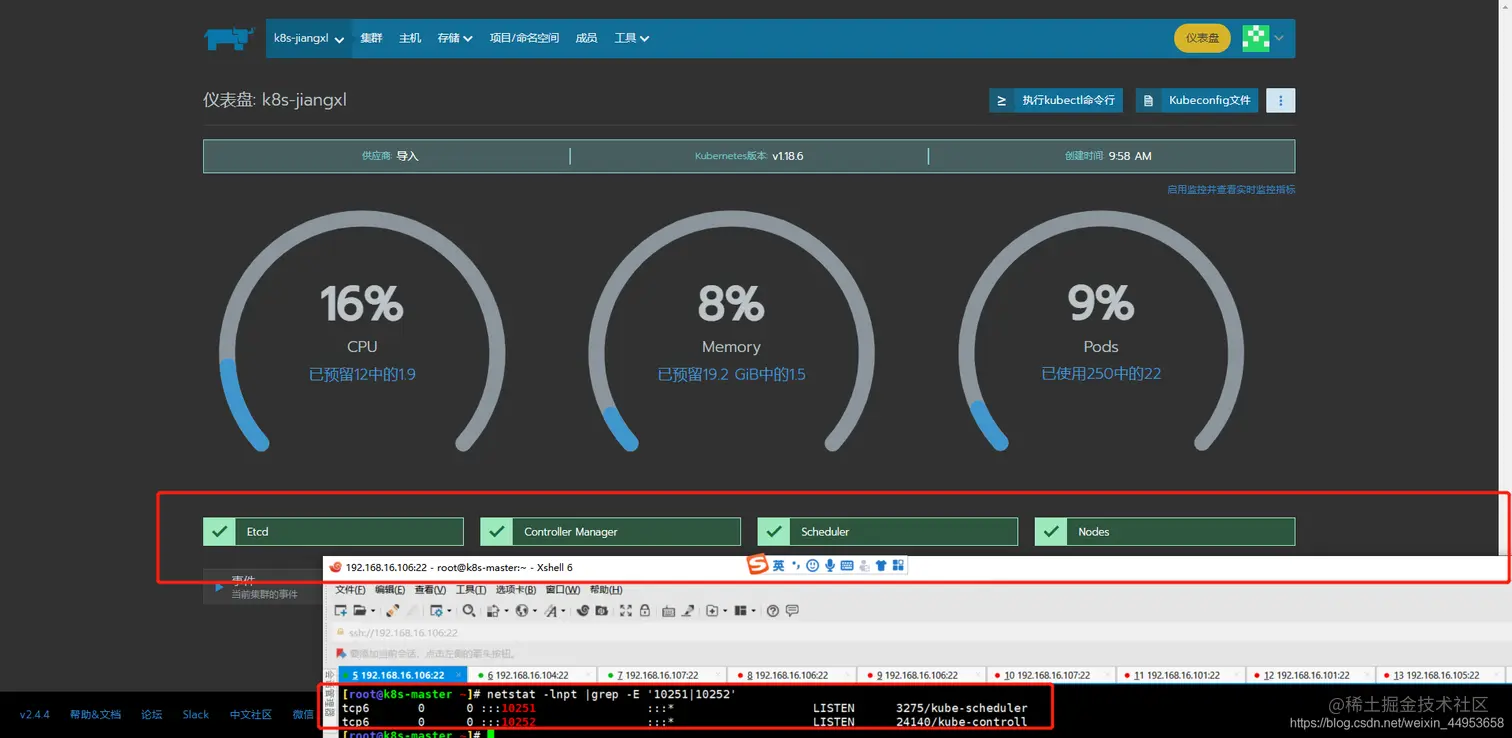Click Xshell layout panes icon
This screenshot has height=738, width=1512.
click(x=741, y=610)
